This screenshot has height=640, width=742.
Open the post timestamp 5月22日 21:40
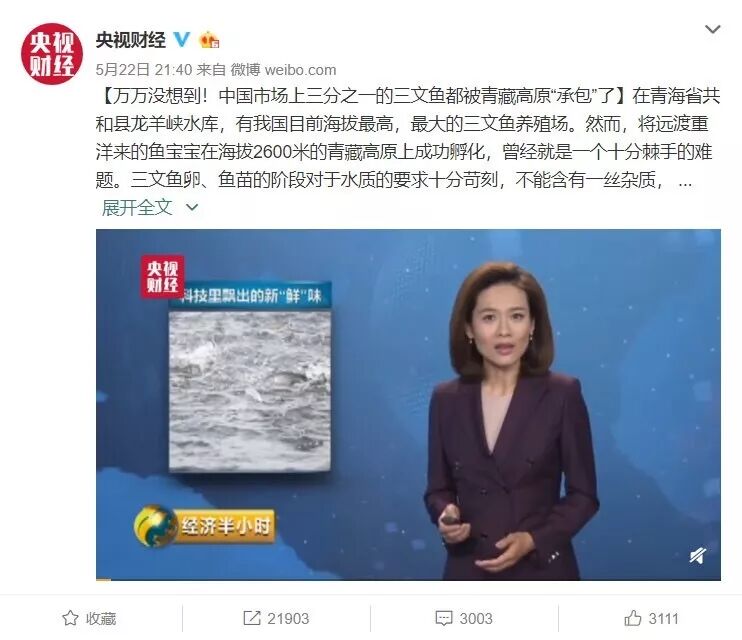pyautogui.click(x=144, y=70)
